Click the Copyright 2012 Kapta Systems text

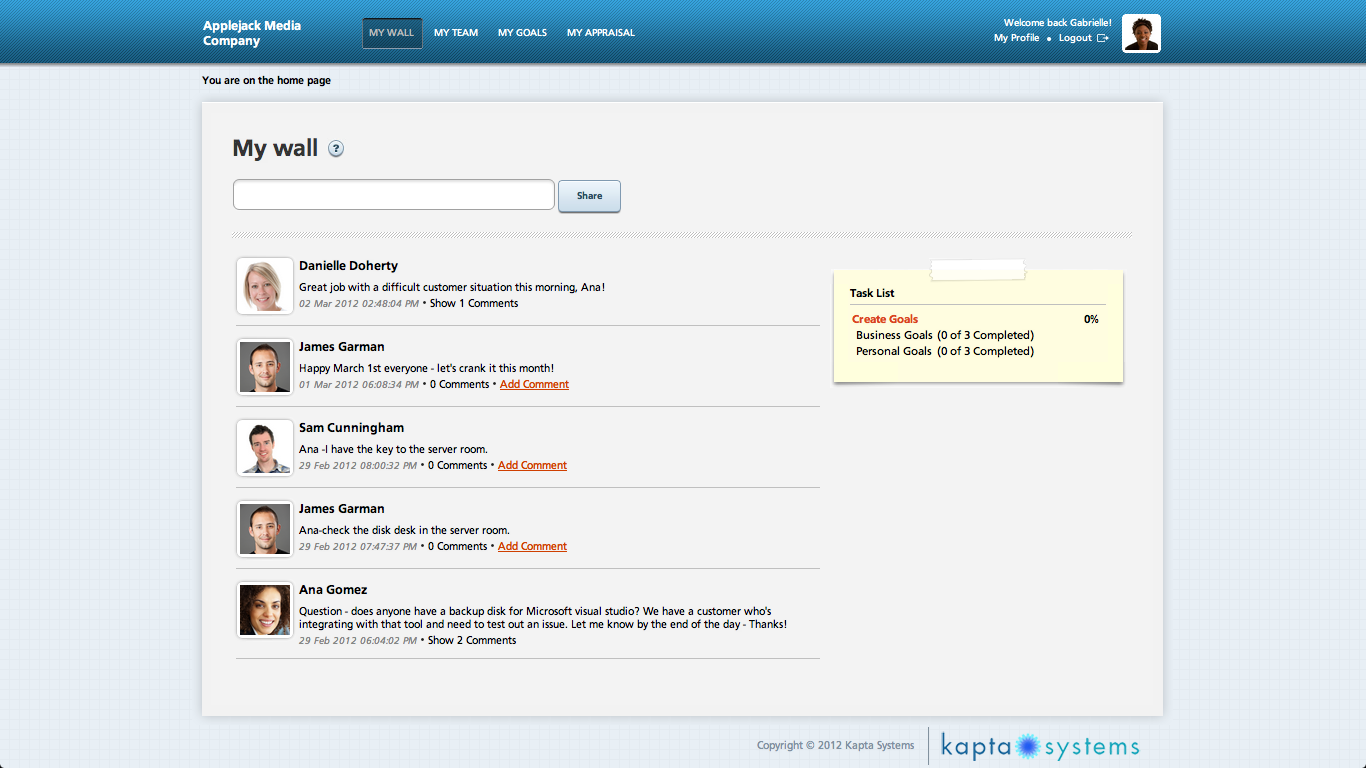(835, 745)
